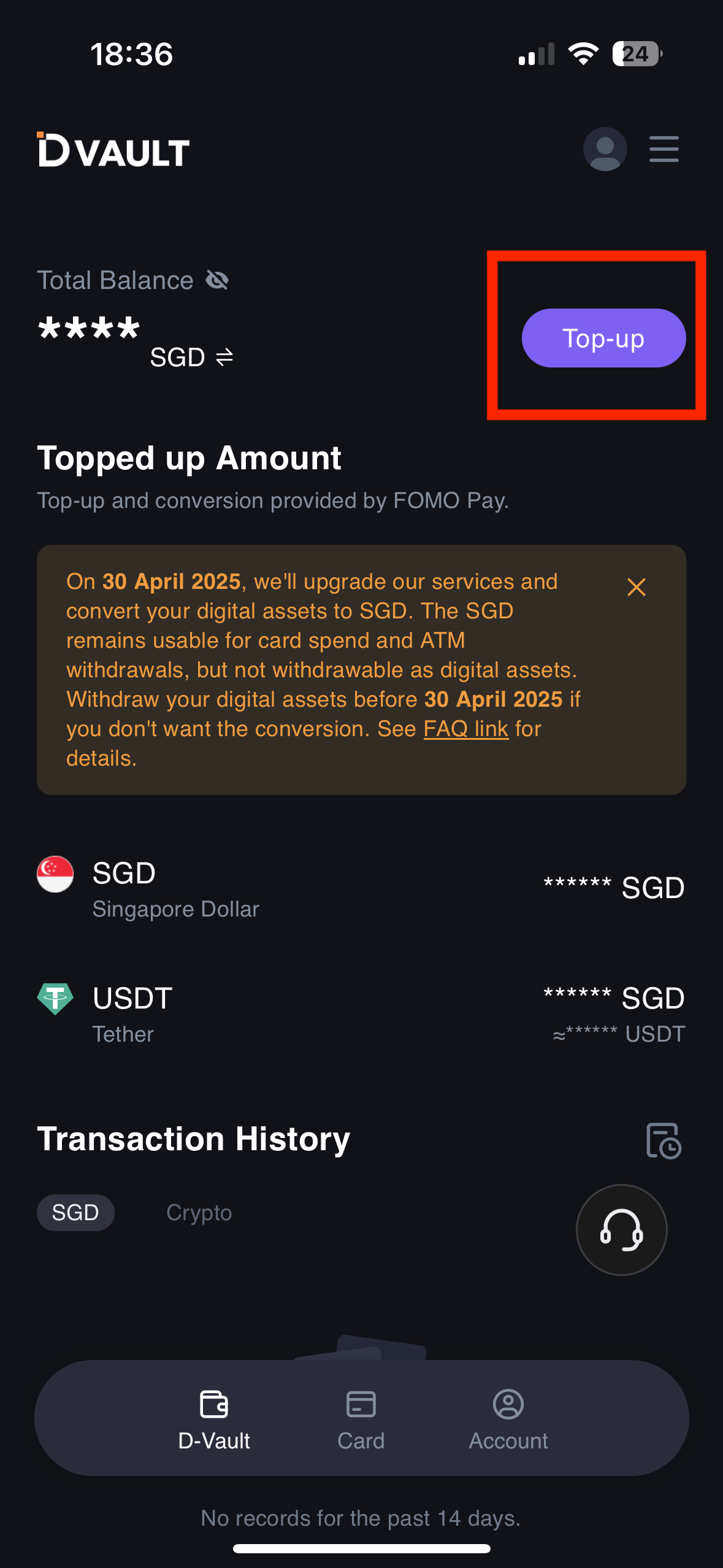Switch to the Crypto history tab
723x1568 pixels.
[199, 1212]
